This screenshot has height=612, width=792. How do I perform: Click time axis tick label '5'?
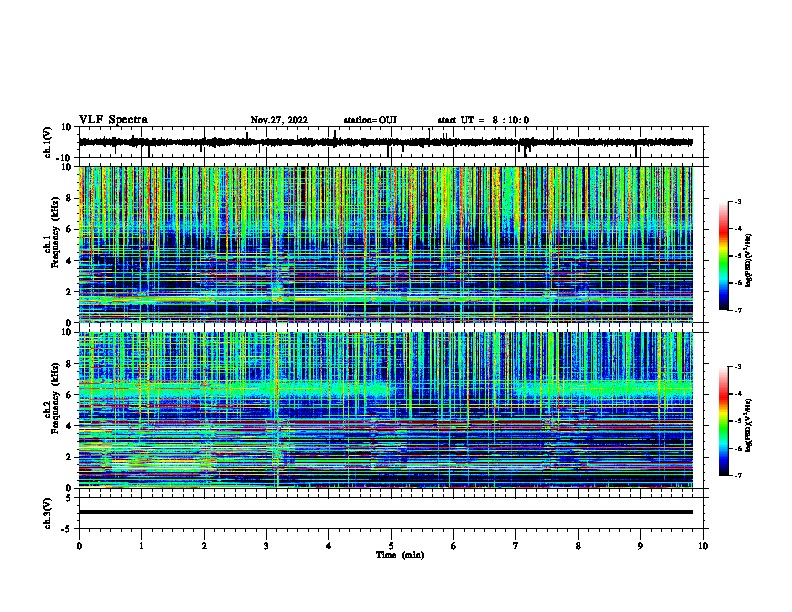(391, 546)
